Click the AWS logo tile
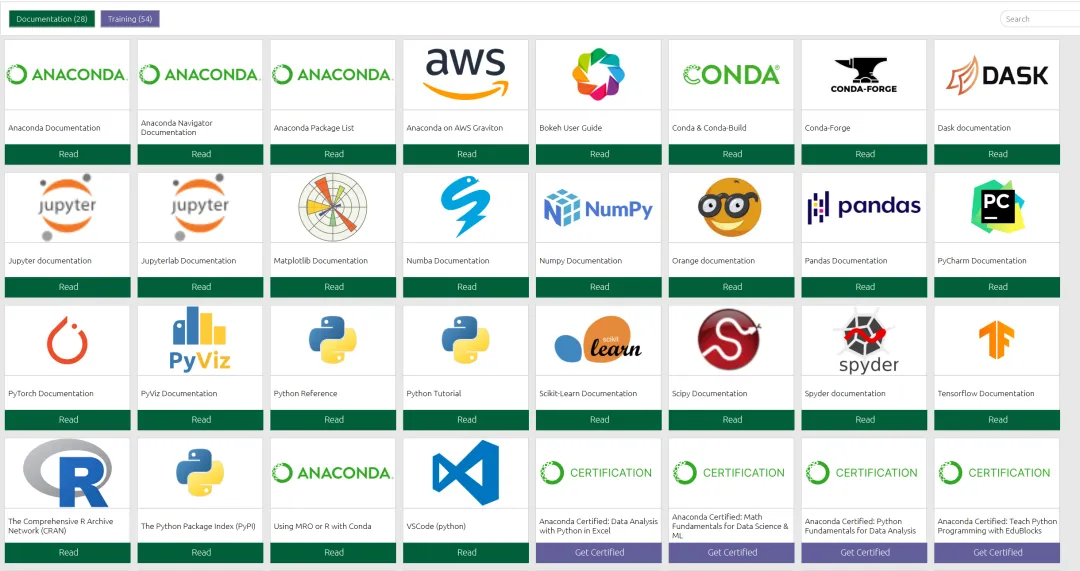 tap(466, 74)
